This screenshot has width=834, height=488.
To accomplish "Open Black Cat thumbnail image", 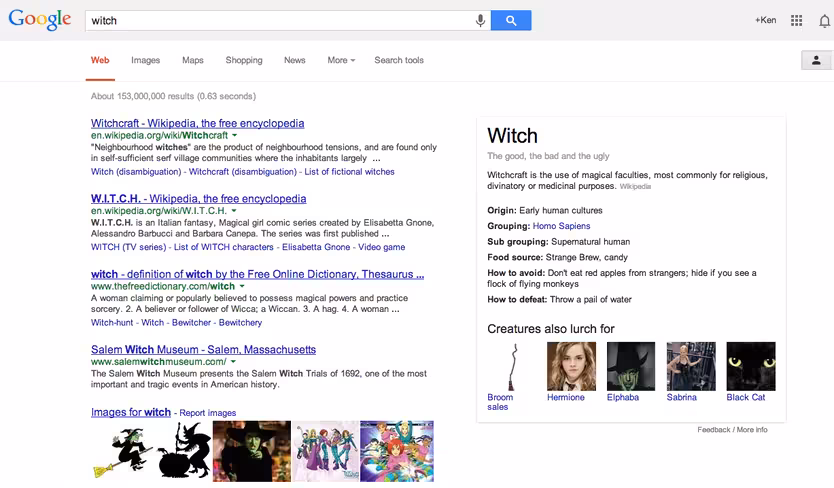I will pos(751,367).
